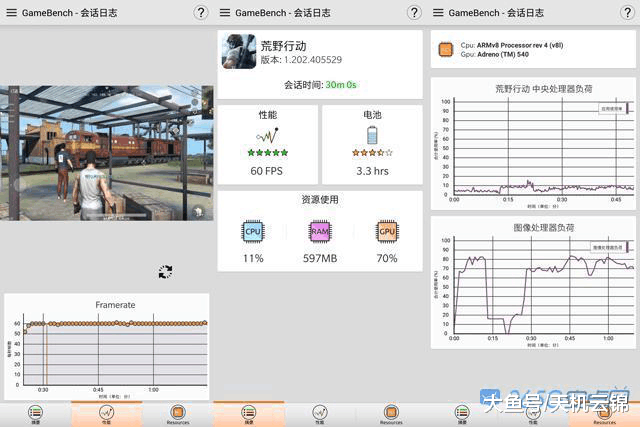Select 摘要 tab below the CPU/GPU load charts
640x427 pixels.
click(x=462, y=414)
